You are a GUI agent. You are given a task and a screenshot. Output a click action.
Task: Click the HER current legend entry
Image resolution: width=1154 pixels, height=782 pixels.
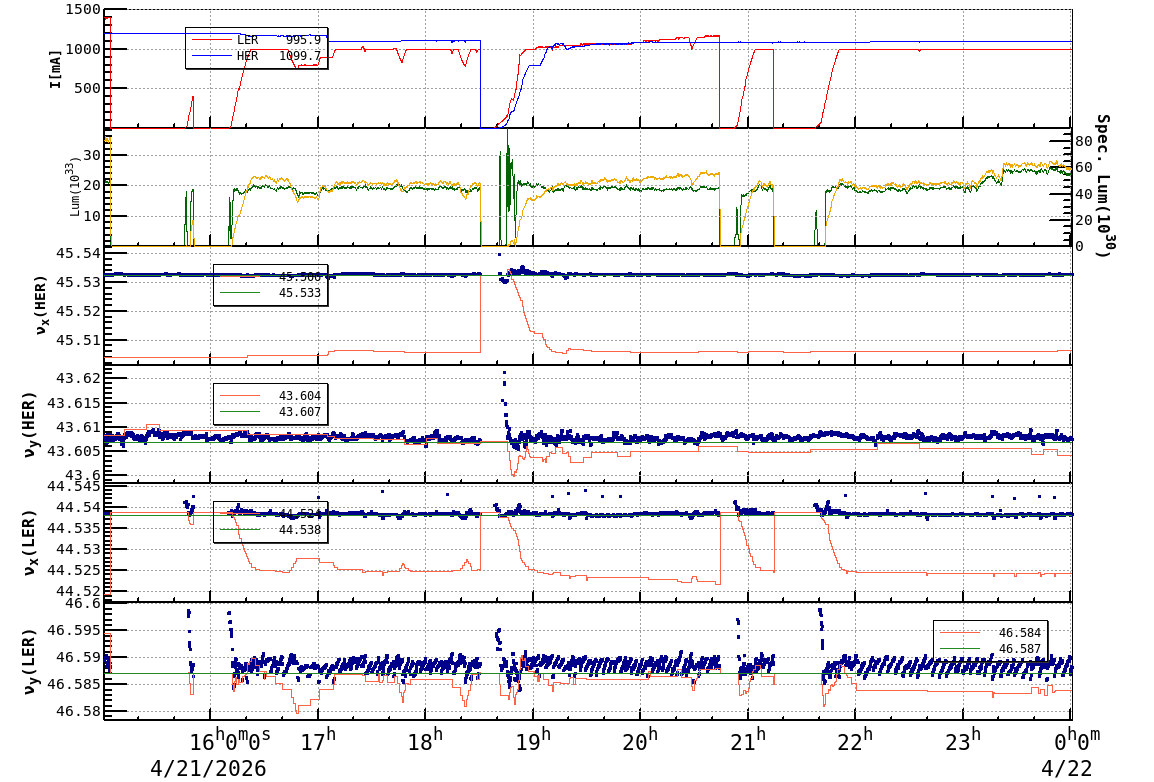[x=256, y=56]
